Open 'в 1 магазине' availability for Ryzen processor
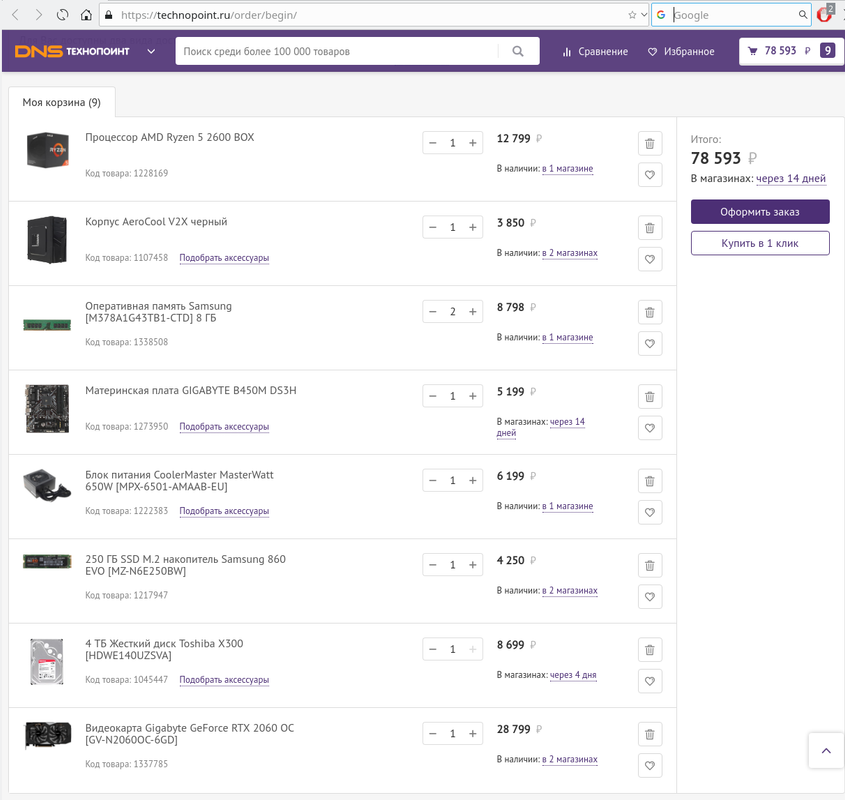This screenshot has height=800, width=845. coord(567,169)
